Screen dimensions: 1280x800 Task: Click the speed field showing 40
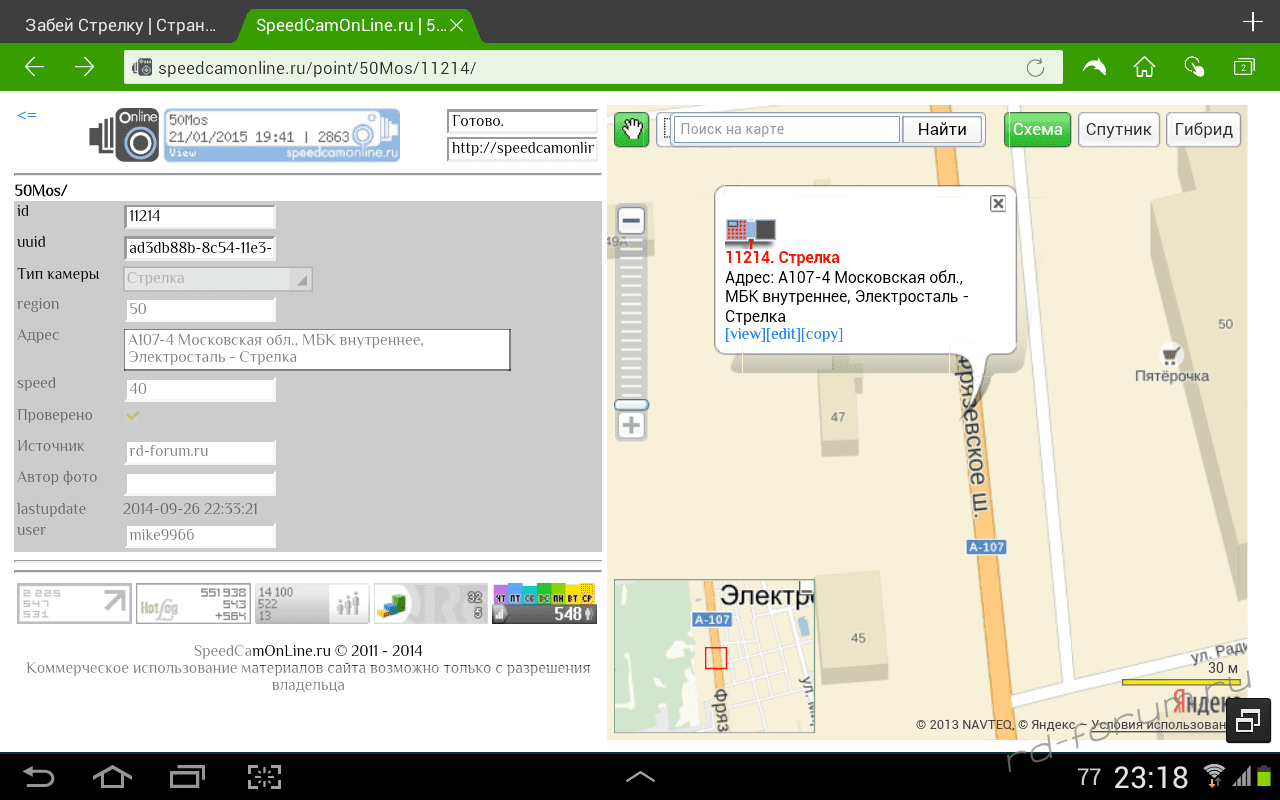(x=200, y=390)
